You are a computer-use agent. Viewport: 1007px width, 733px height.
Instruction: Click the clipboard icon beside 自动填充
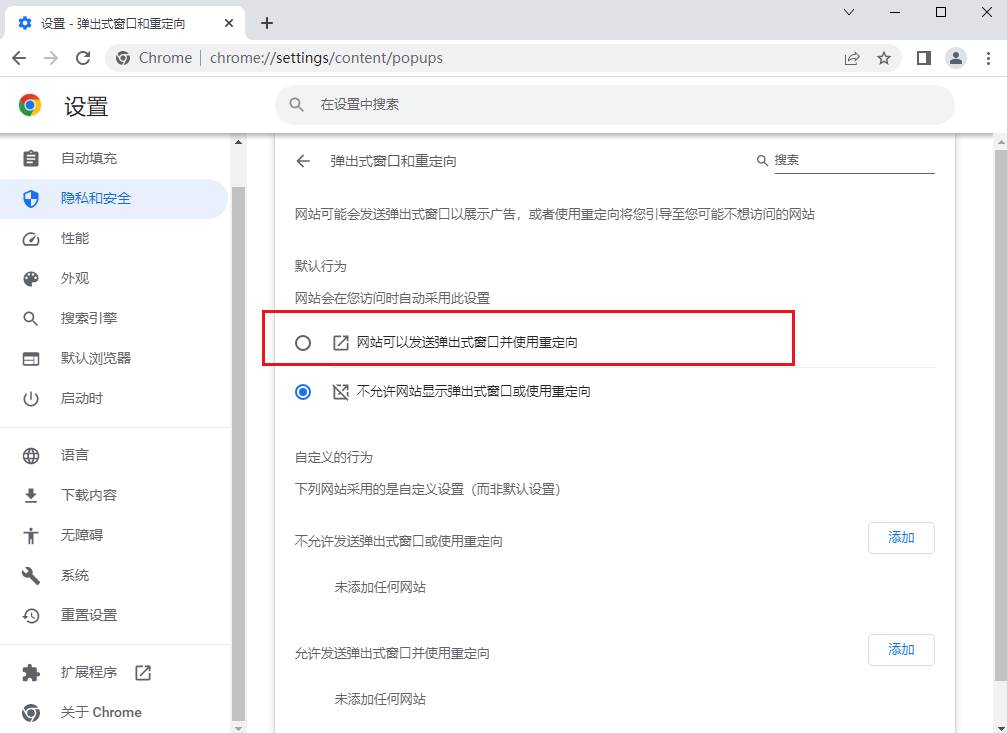pyautogui.click(x=31, y=159)
